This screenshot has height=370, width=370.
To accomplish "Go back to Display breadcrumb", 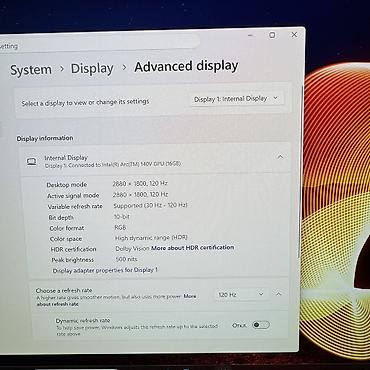I will pos(92,69).
